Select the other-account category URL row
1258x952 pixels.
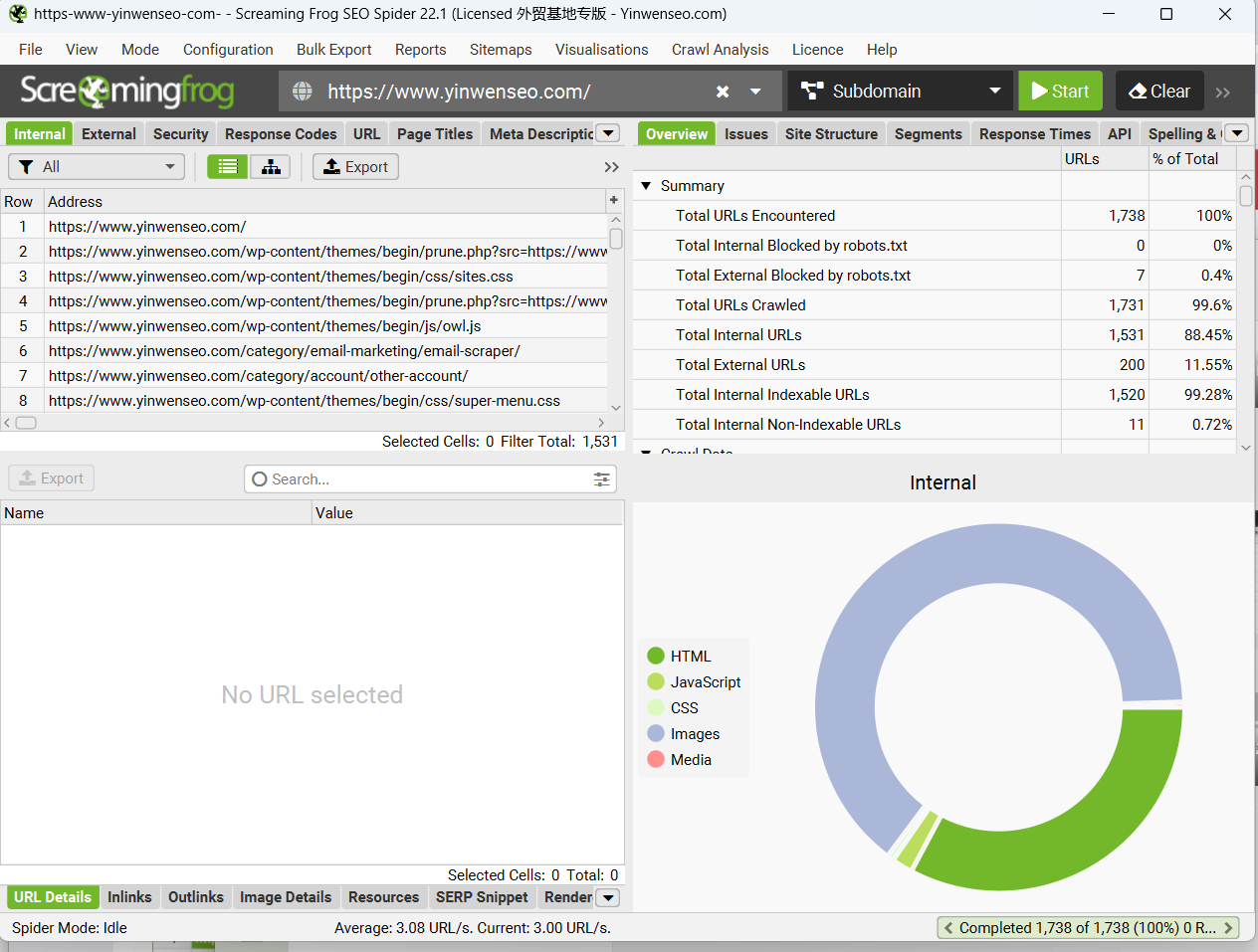pos(304,376)
